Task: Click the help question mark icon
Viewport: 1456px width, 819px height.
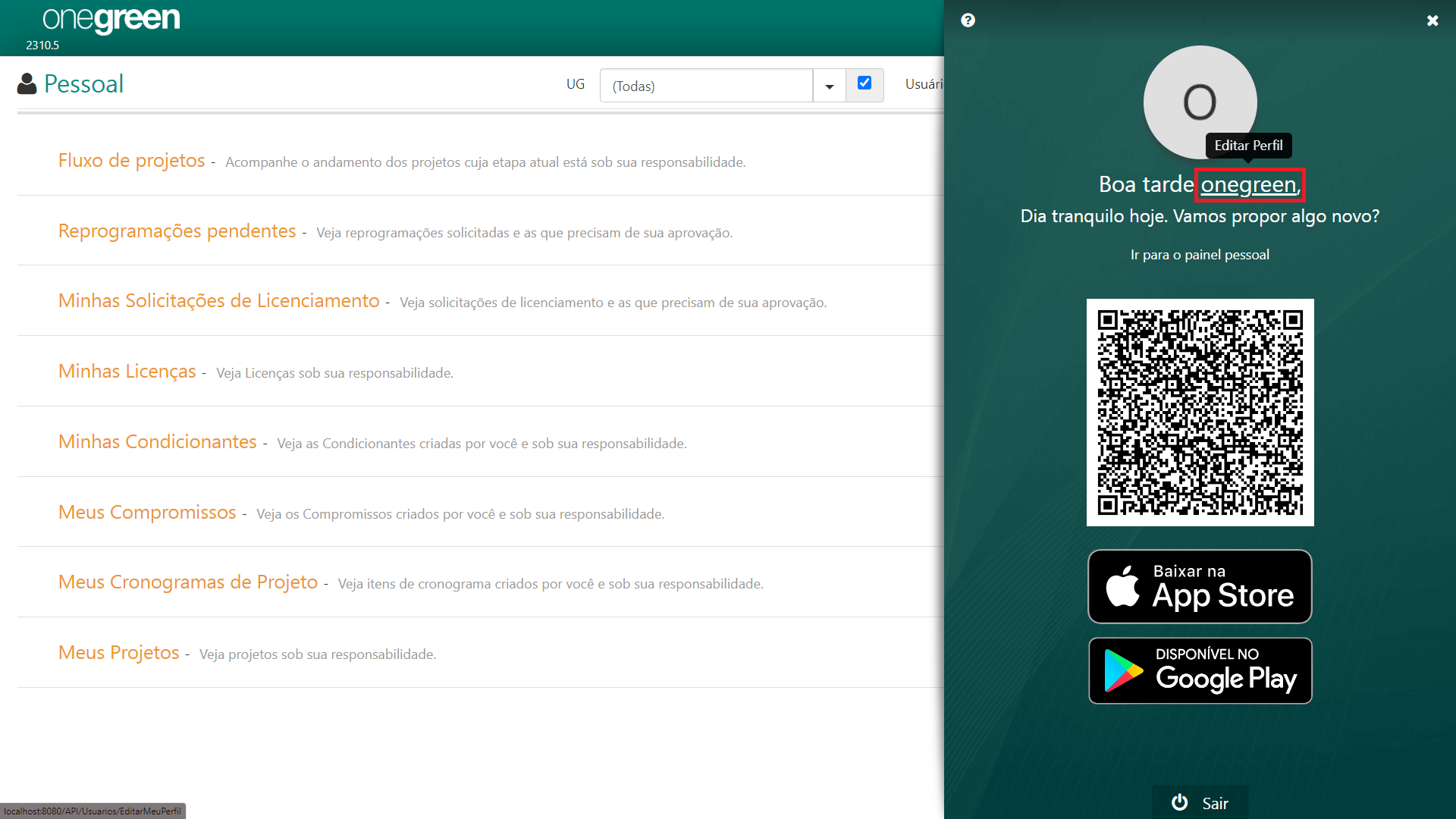Action: (x=968, y=20)
